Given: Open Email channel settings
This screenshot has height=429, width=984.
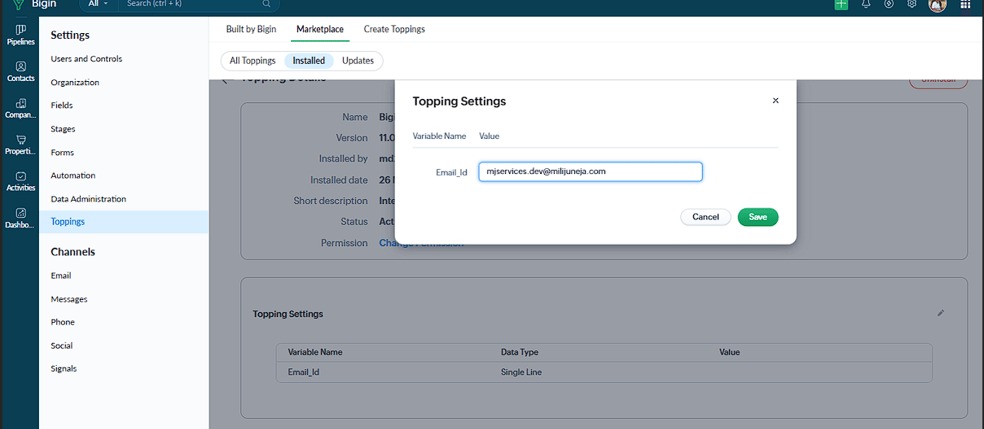Looking at the screenshot, I should tap(61, 275).
